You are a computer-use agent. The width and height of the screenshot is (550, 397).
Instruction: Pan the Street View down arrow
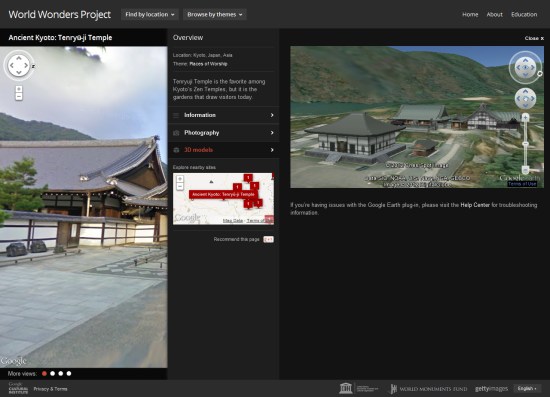tap(19, 73)
